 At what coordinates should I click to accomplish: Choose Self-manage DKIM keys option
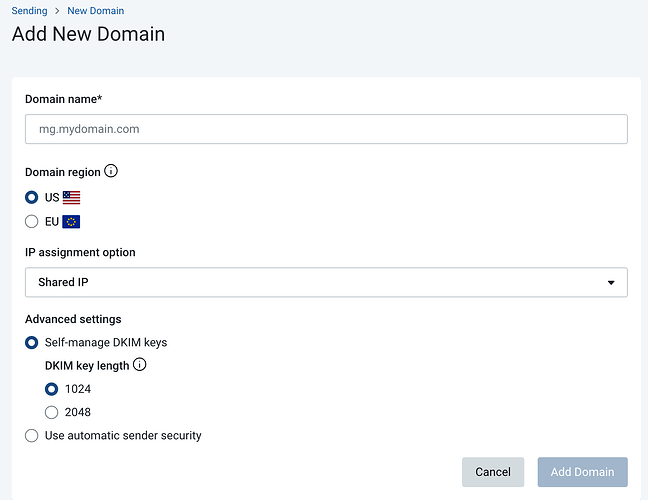click(31, 343)
